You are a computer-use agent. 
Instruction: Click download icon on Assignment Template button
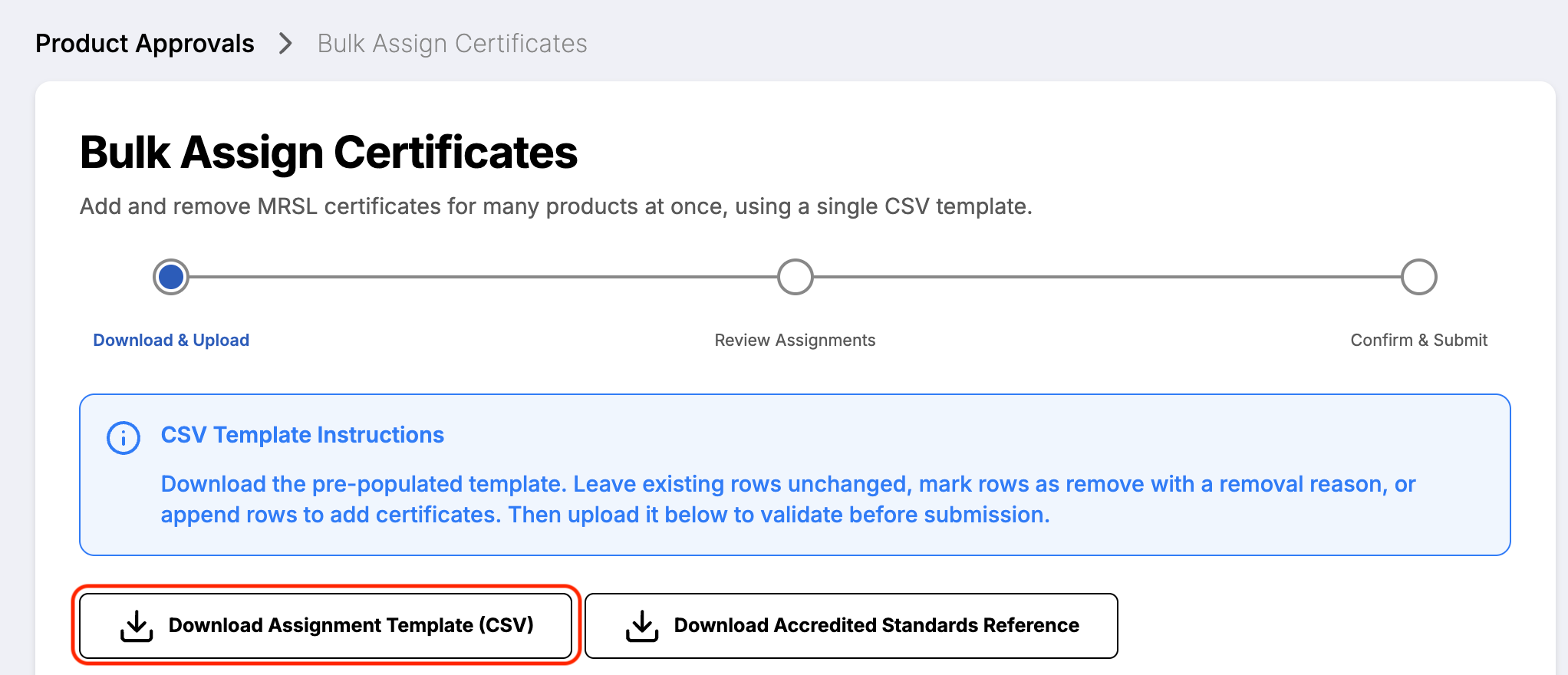[x=137, y=625]
